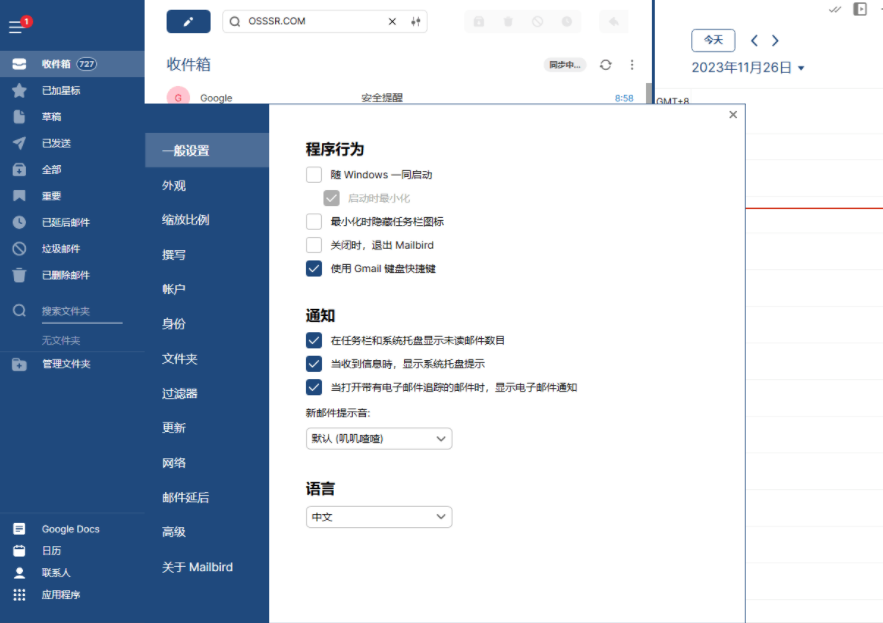The image size is (883, 623).
Task: Clear the search text with X icon
Action: click(x=392, y=21)
